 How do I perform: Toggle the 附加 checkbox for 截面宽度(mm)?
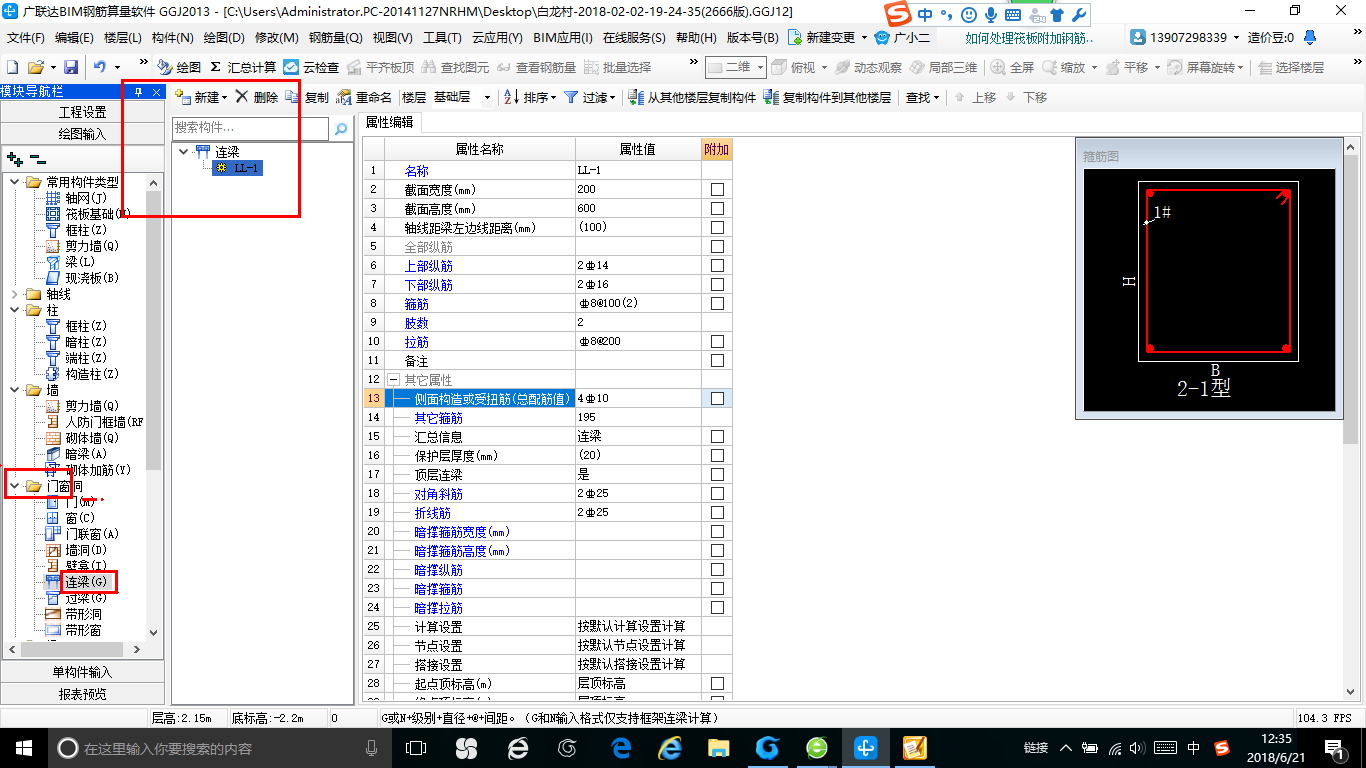(717, 189)
